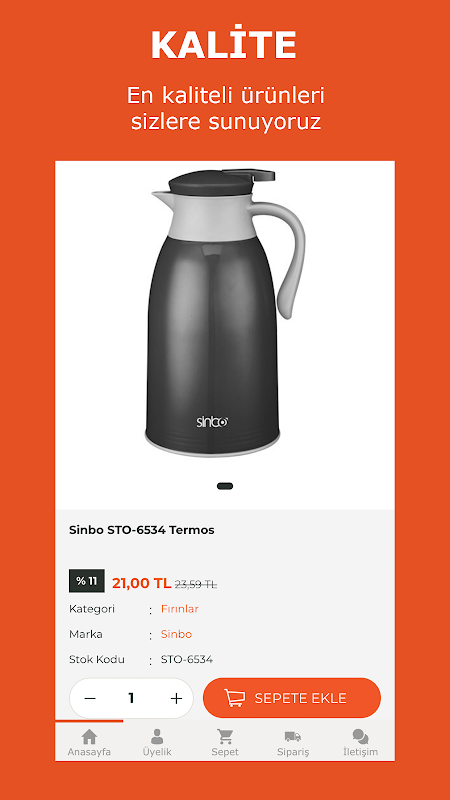Increase quantity with the plus button
This screenshot has height=800, width=450.
pyautogui.click(x=177, y=698)
